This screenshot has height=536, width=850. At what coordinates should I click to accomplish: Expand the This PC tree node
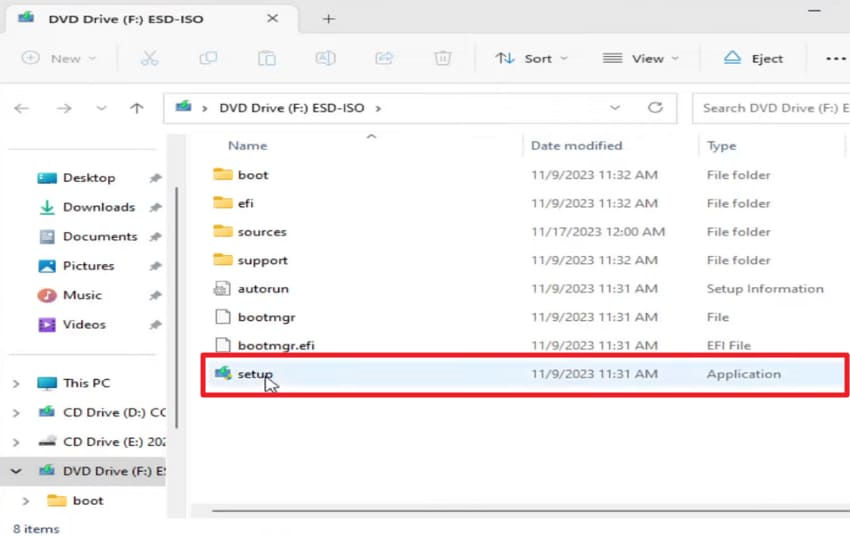click(16, 384)
